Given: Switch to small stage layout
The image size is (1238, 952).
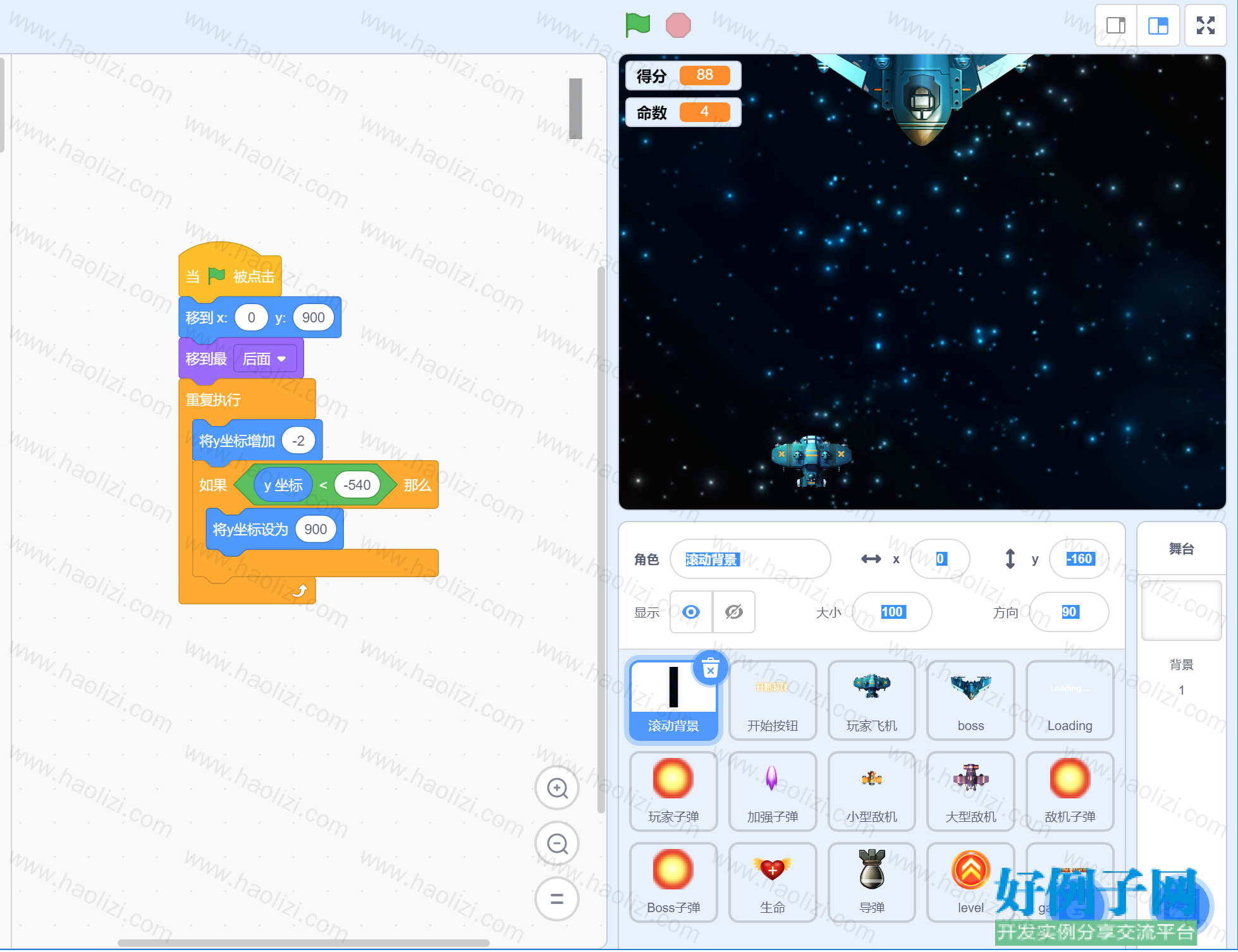Looking at the screenshot, I should pyautogui.click(x=1116, y=25).
